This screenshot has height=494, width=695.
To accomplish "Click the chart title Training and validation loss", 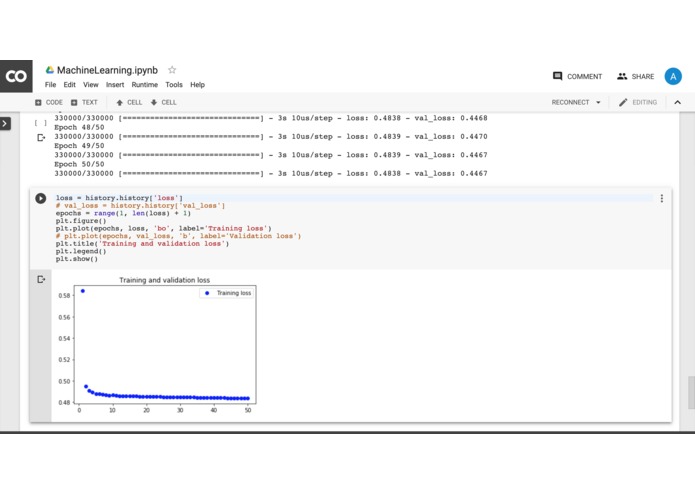I will [164, 280].
